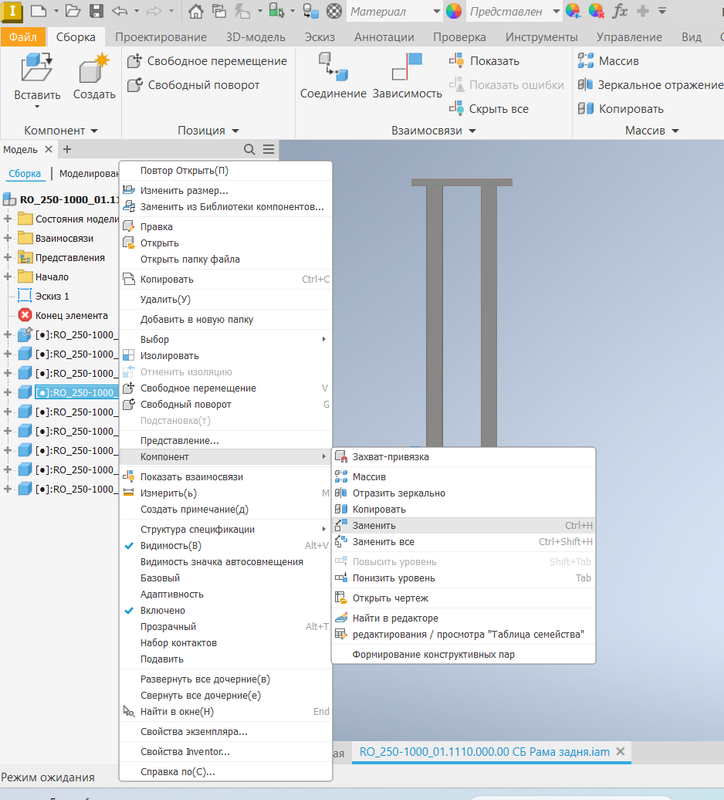The height and width of the screenshot is (800, 724).
Task: Toggle Прозрачный in the context menu
Action: [226, 627]
